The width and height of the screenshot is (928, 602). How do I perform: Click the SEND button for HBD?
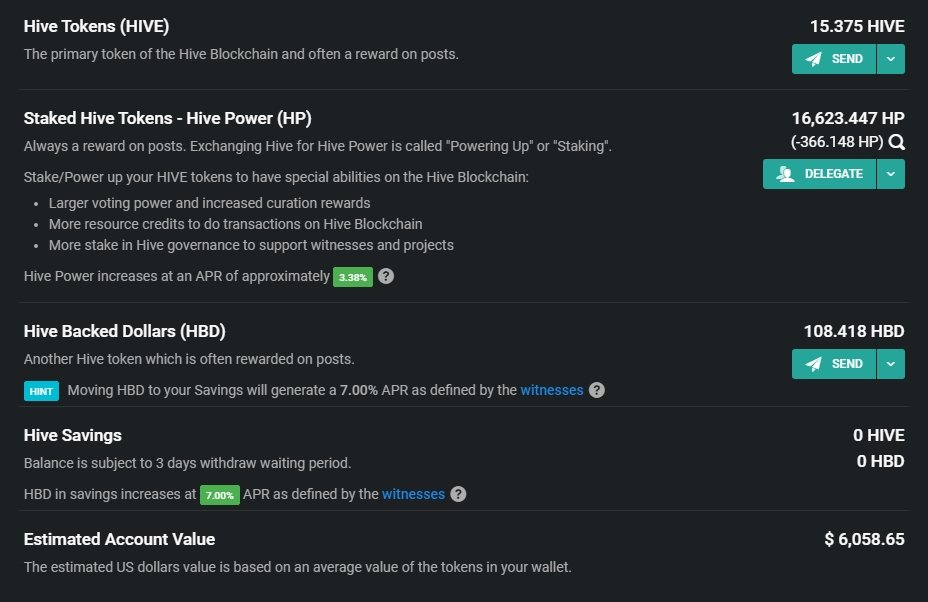pos(833,364)
